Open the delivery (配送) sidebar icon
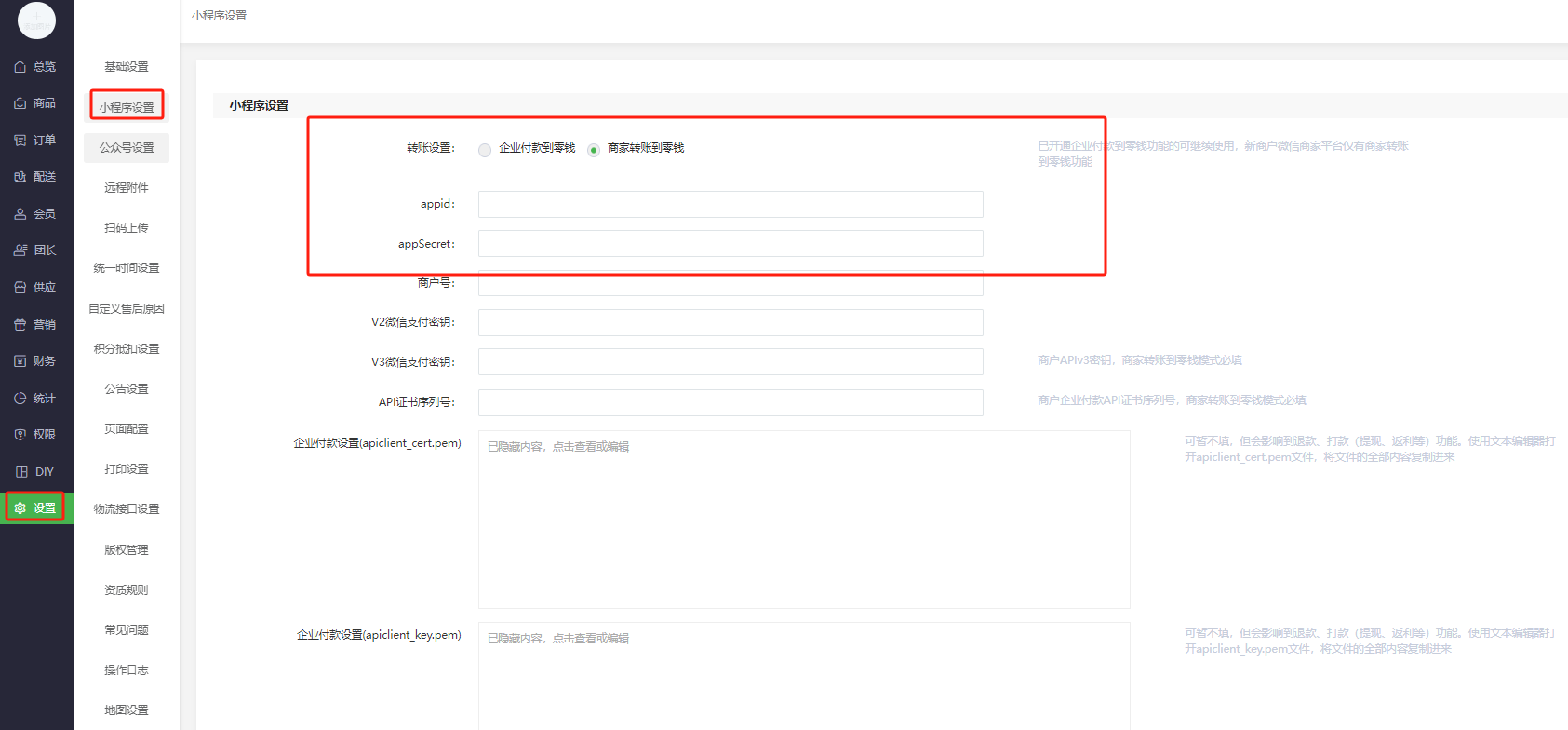 [20, 177]
